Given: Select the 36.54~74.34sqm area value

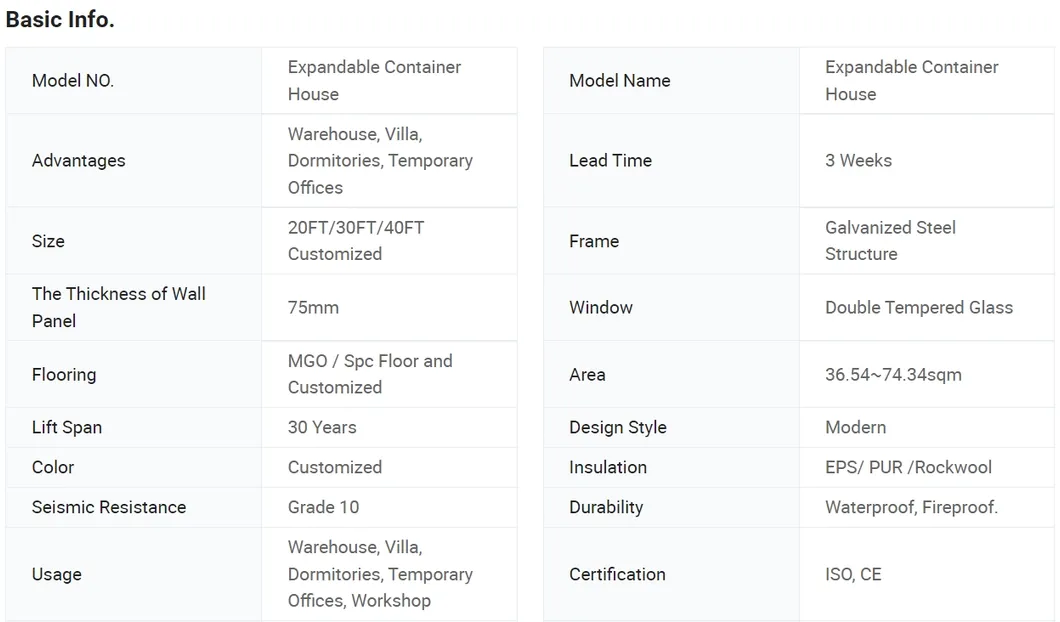Looking at the screenshot, I should (x=893, y=374).
